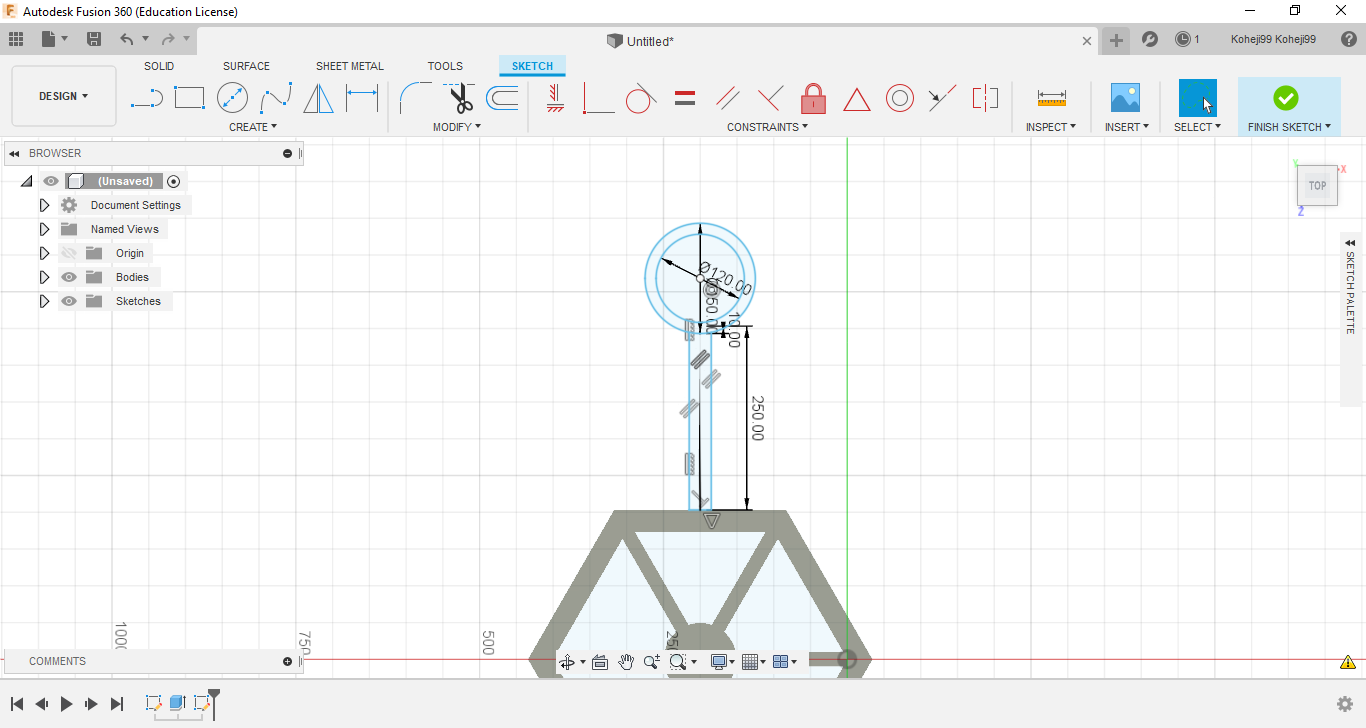Apply the Collinear constraint
This screenshot has height=728, width=1366.
click(x=942, y=98)
